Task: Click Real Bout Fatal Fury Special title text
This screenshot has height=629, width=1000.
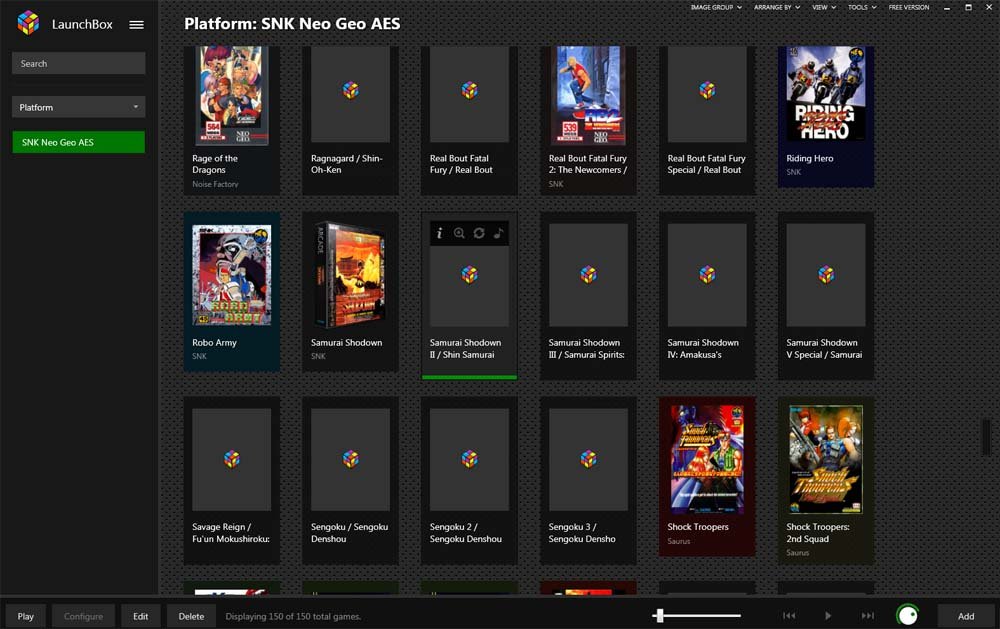Action: (x=706, y=164)
